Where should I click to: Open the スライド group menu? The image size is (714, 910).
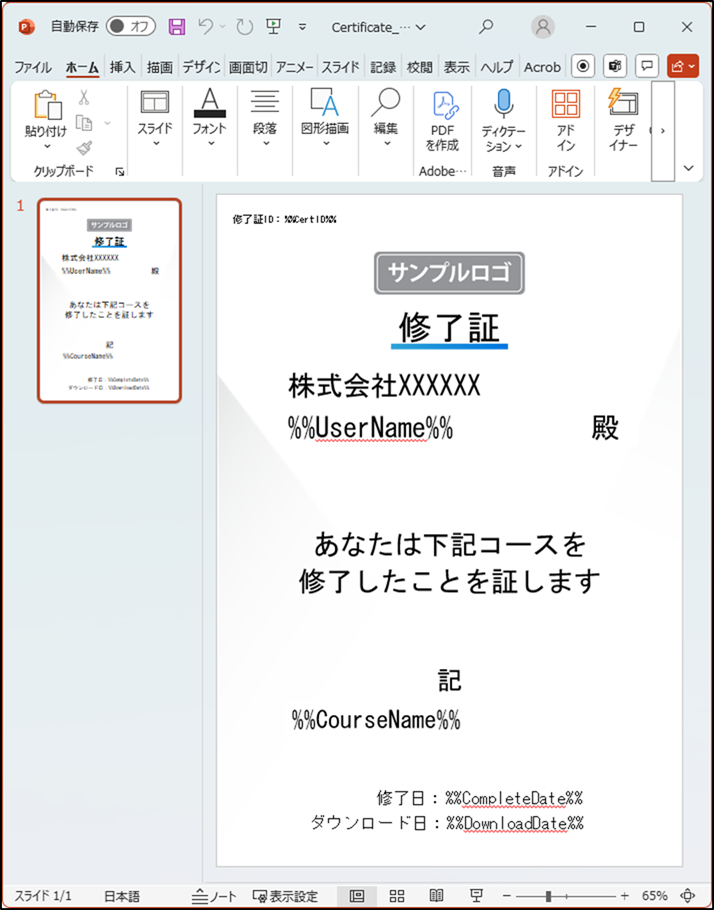pos(155,118)
